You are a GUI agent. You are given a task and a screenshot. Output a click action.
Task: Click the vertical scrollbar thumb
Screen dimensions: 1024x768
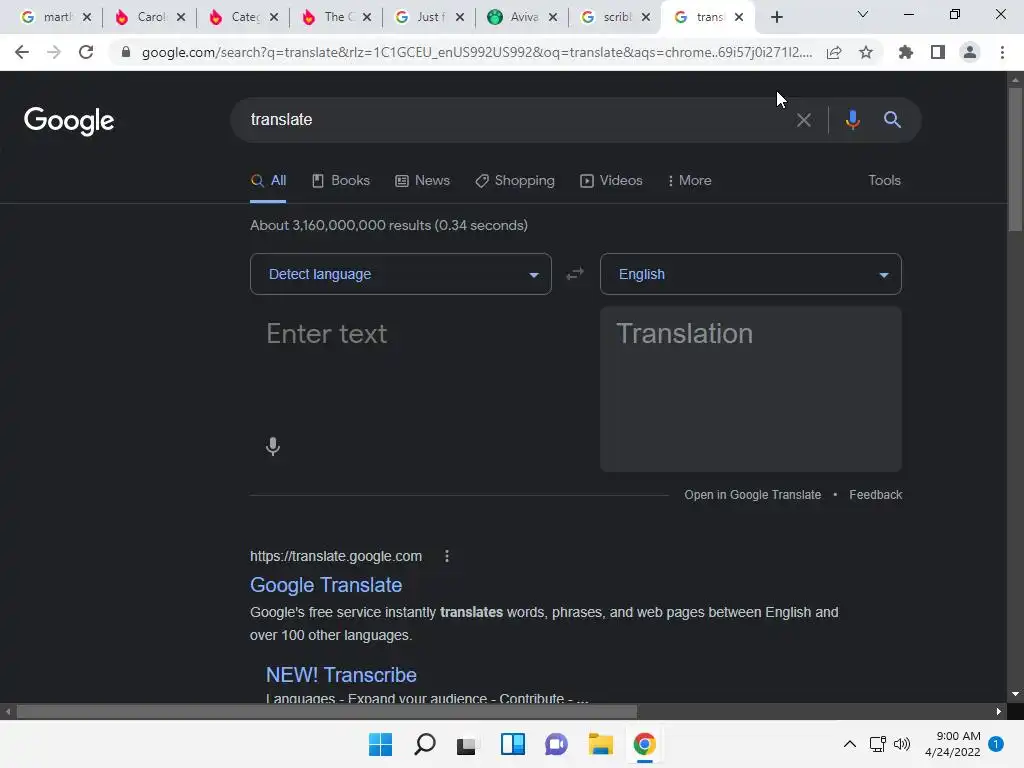pyautogui.click(x=1015, y=159)
